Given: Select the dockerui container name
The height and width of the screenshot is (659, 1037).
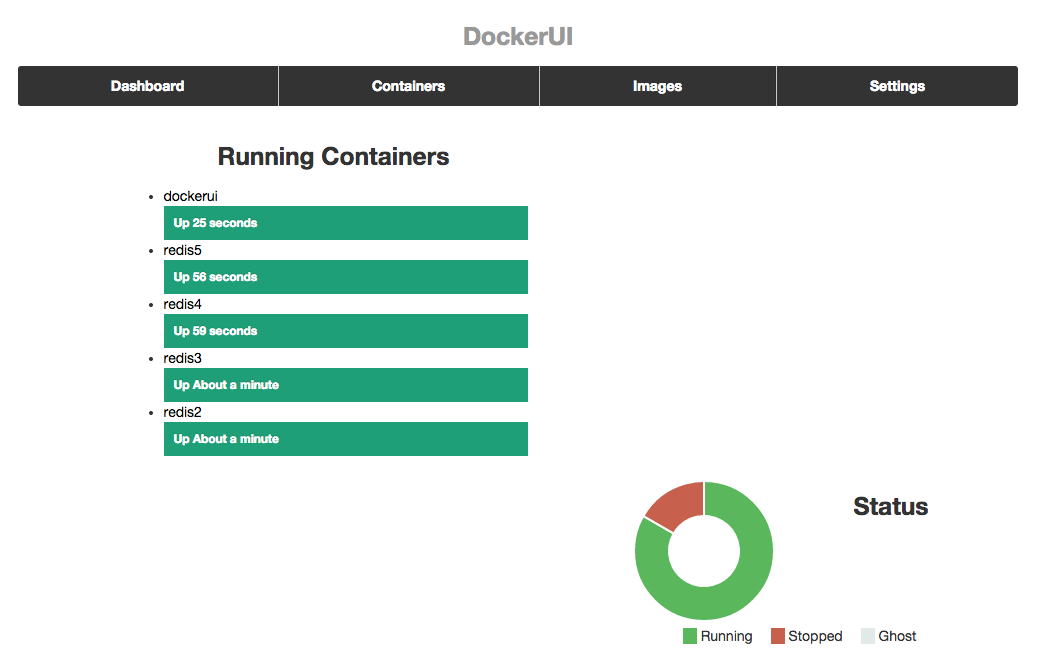Looking at the screenshot, I should pos(190,196).
